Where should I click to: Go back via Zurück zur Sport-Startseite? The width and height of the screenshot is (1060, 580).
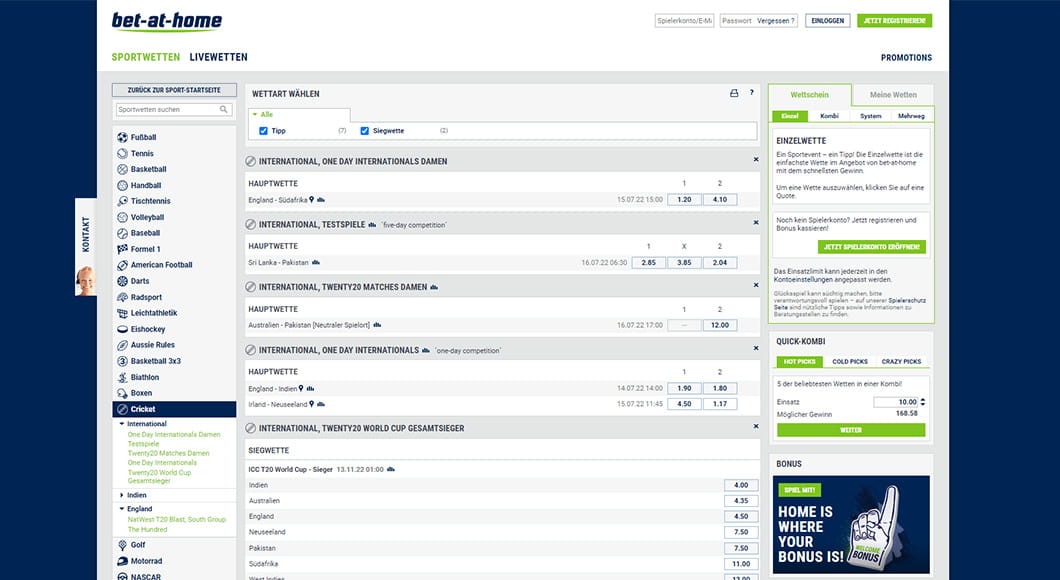click(174, 90)
